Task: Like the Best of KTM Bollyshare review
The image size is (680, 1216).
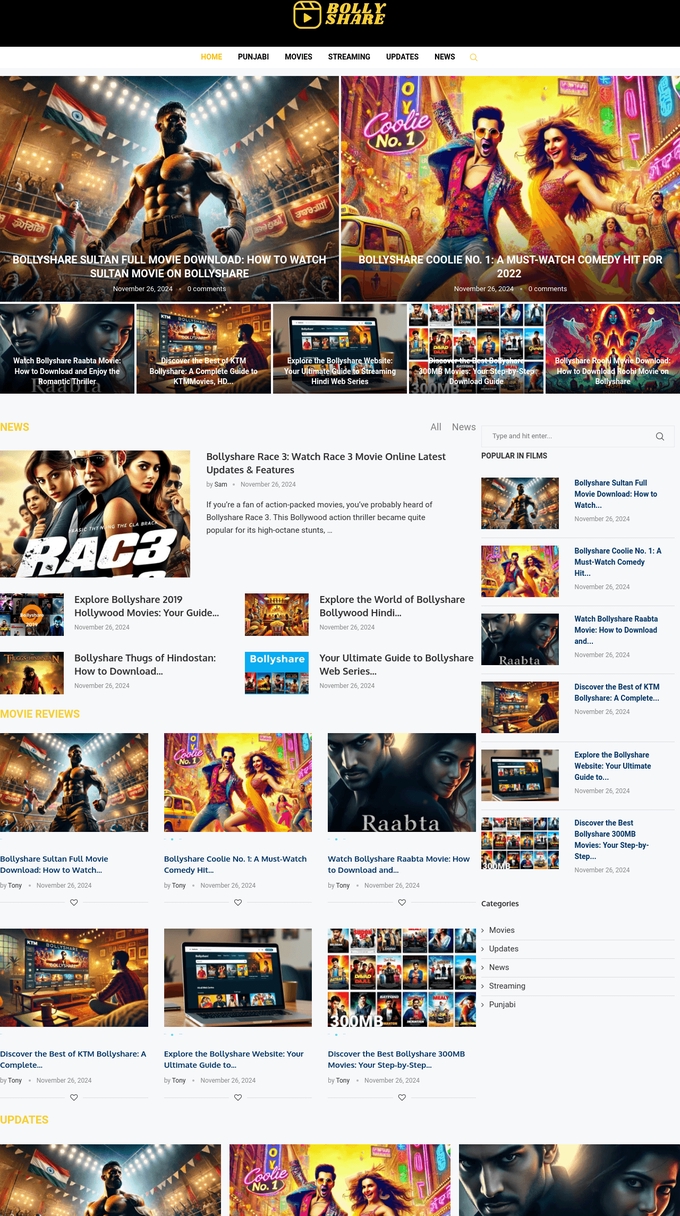Action: (x=74, y=1097)
